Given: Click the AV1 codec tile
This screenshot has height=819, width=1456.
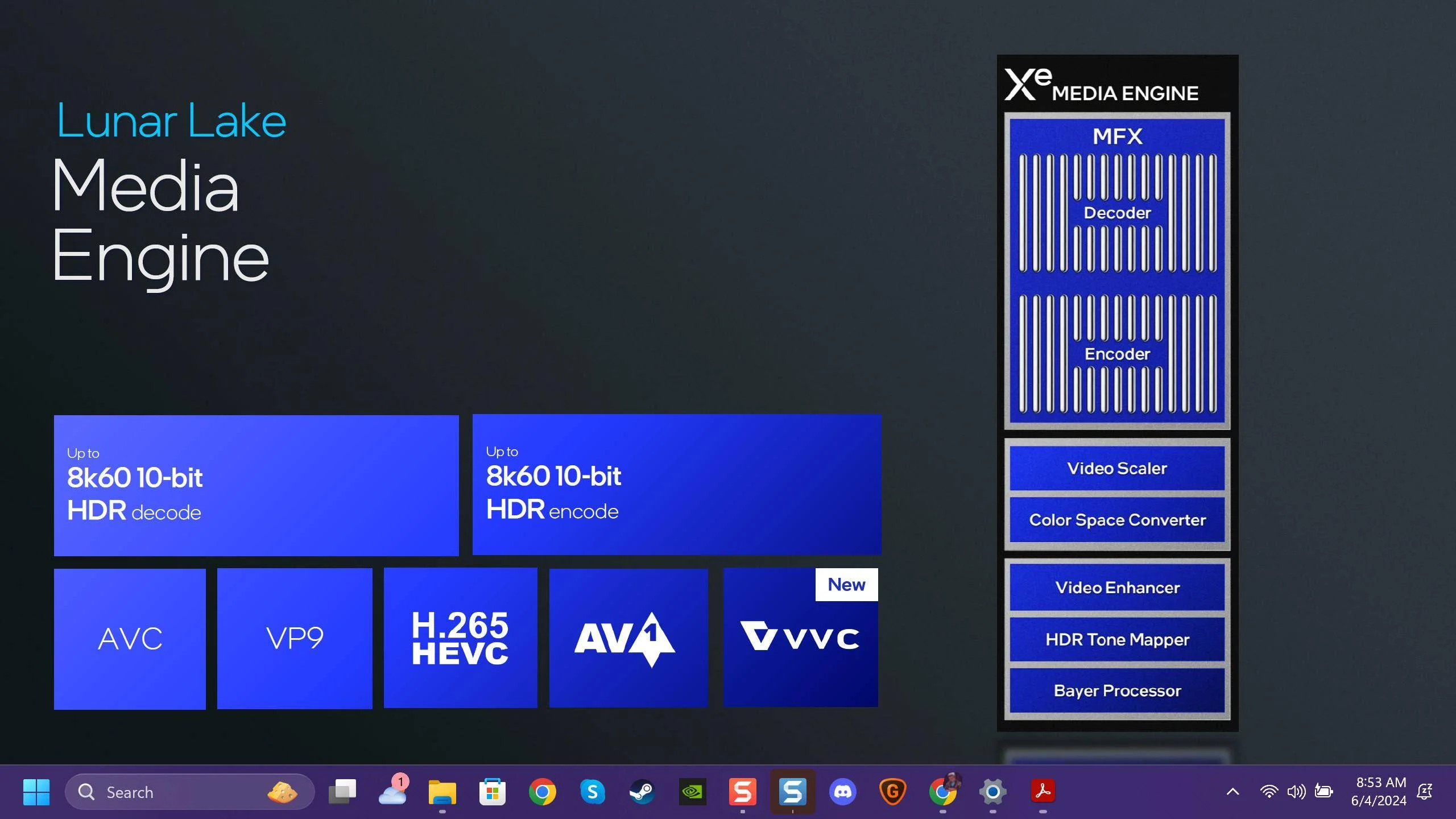Looking at the screenshot, I should 628,638.
